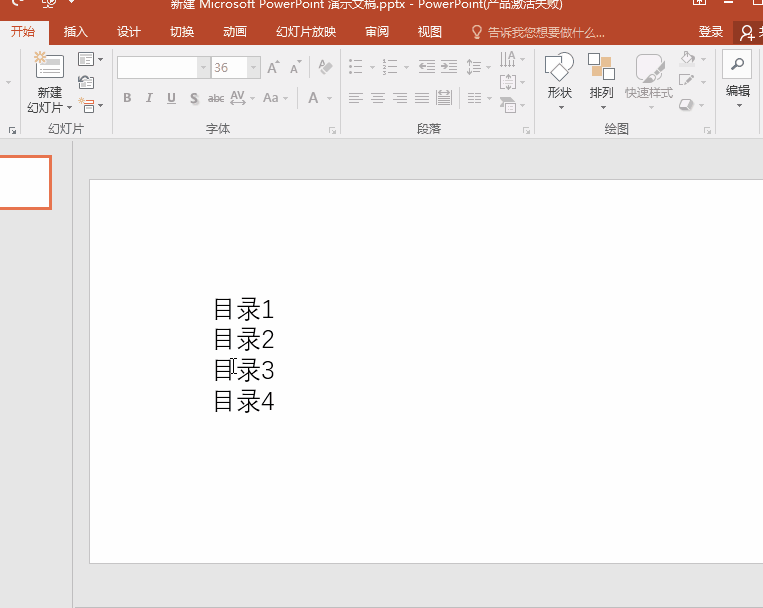The height and width of the screenshot is (608, 763).
Task: Click the New Slide (新建幻灯片) icon
Action: (x=49, y=68)
